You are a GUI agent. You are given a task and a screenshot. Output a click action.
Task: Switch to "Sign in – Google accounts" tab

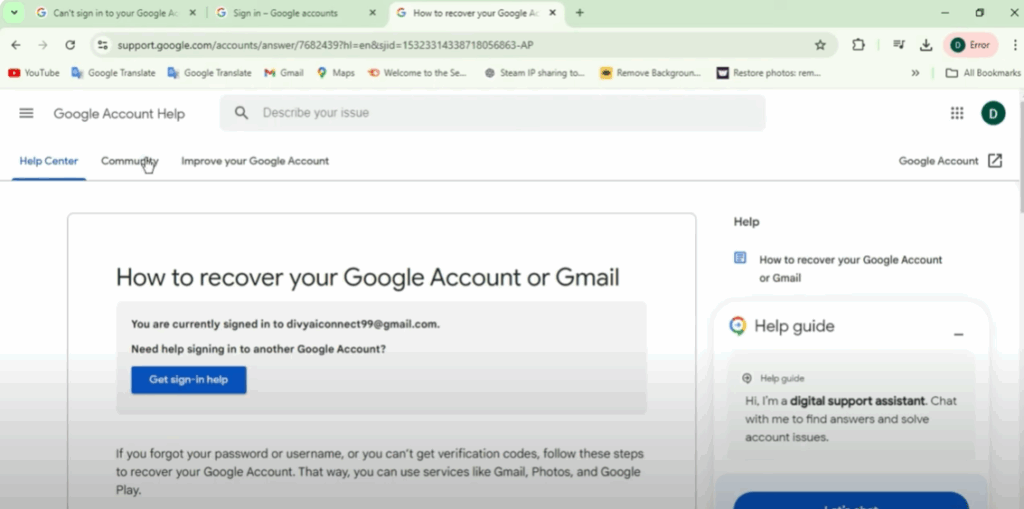click(x=296, y=13)
